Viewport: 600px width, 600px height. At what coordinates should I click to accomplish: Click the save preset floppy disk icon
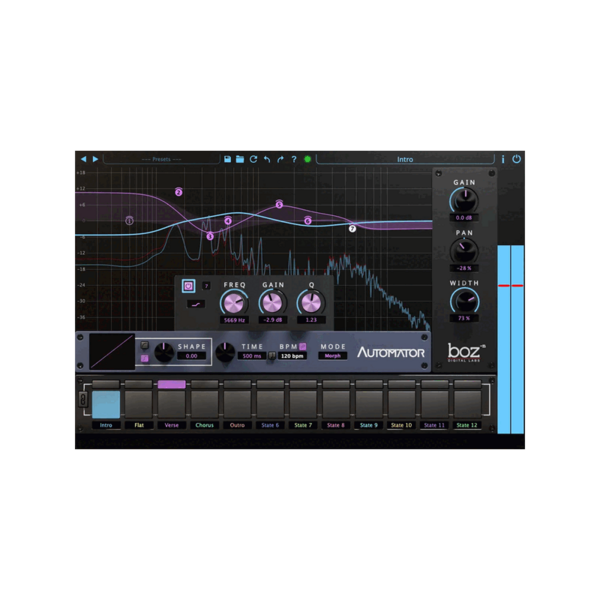click(x=227, y=159)
